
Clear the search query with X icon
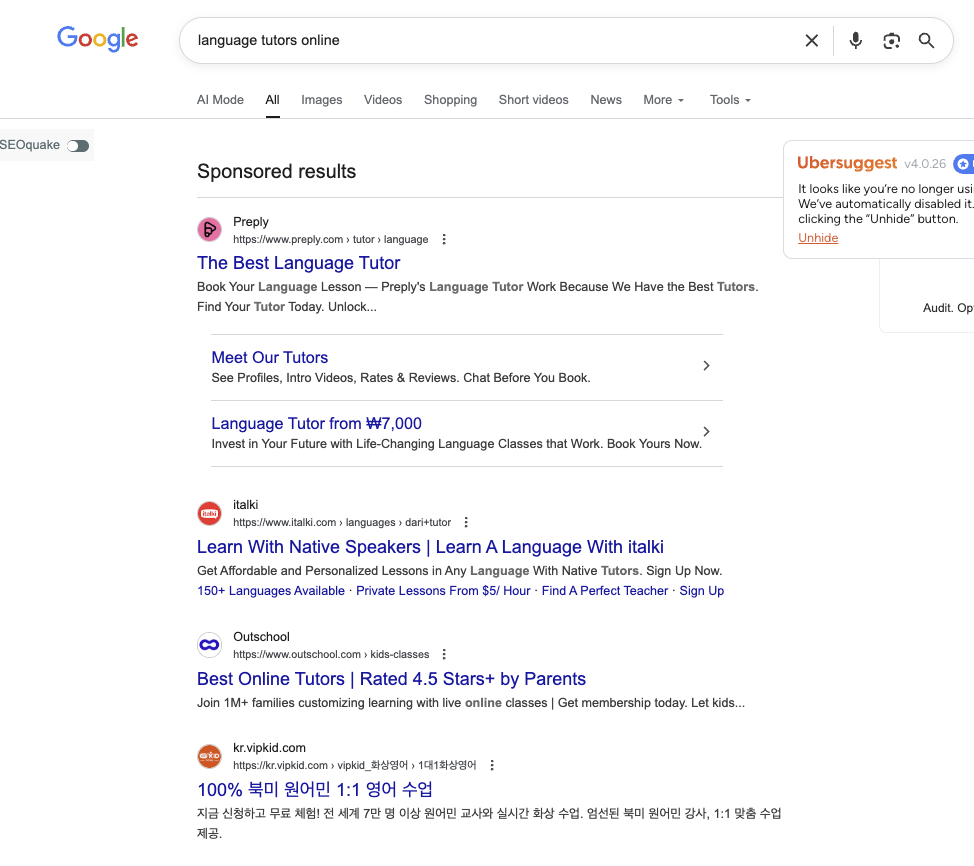pyautogui.click(x=811, y=40)
